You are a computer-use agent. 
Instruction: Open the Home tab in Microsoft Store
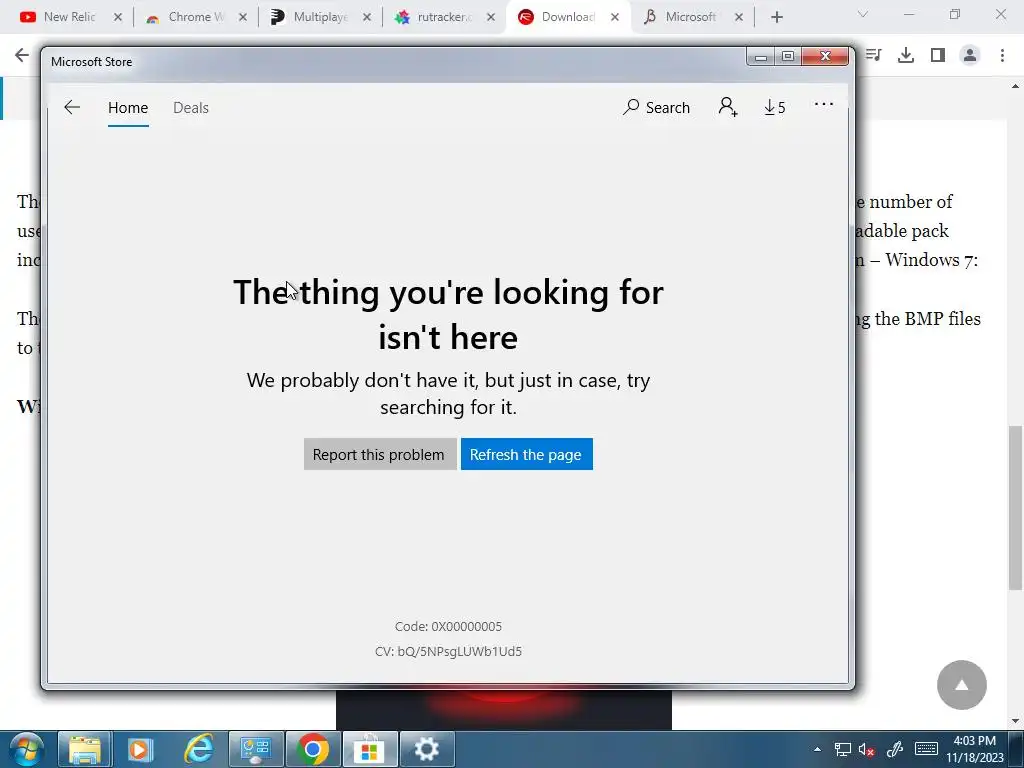pyautogui.click(x=128, y=108)
